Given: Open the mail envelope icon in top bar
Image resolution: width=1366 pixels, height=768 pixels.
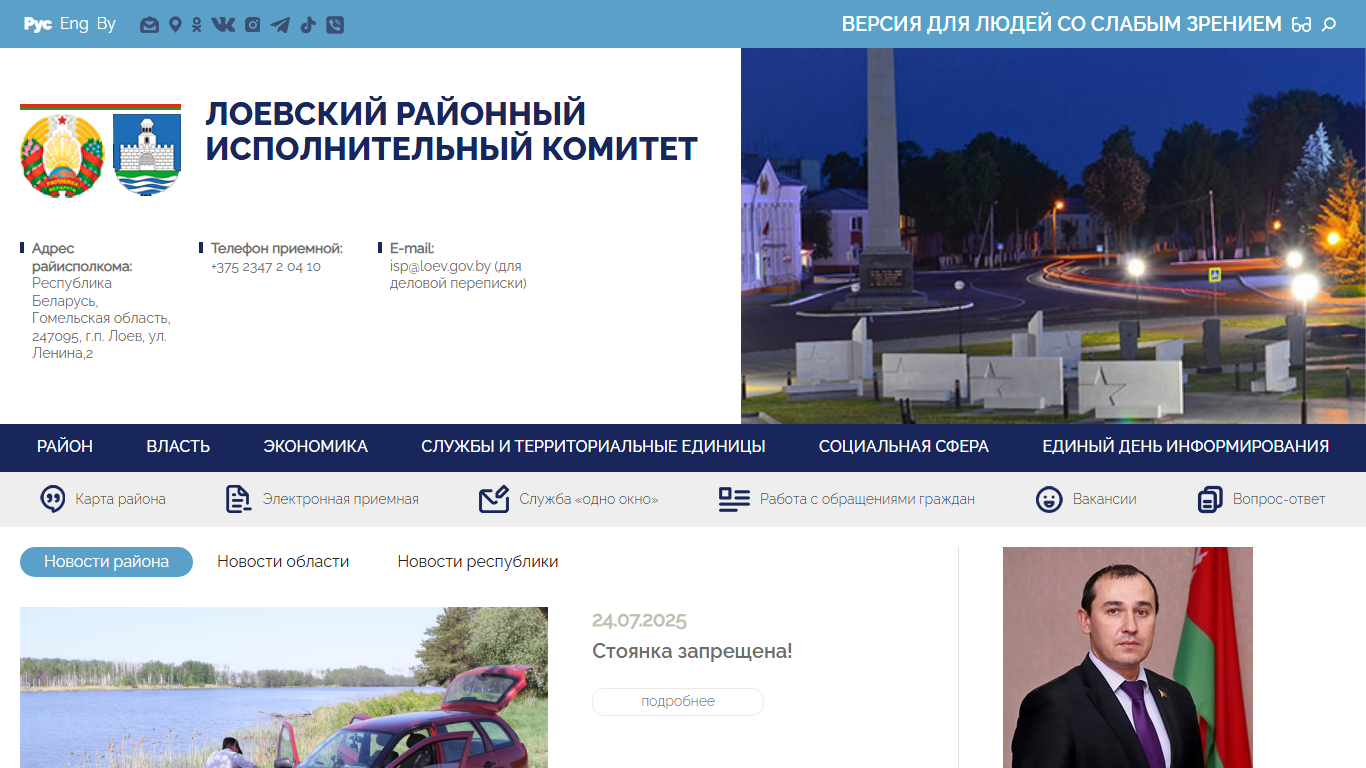Looking at the screenshot, I should pos(149,25).
